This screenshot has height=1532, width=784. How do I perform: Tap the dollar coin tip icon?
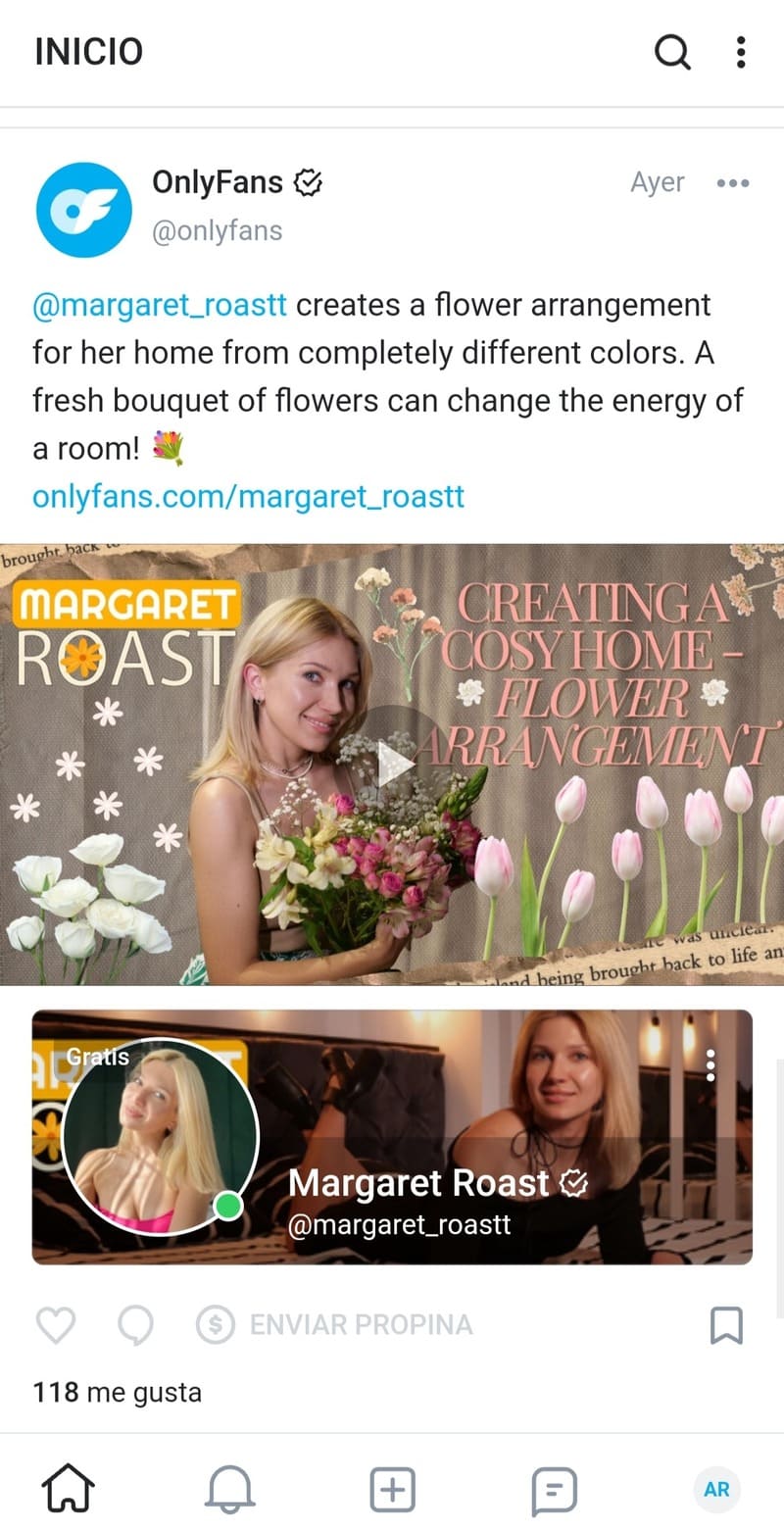pyautogui.click(x=216, y=1325)
